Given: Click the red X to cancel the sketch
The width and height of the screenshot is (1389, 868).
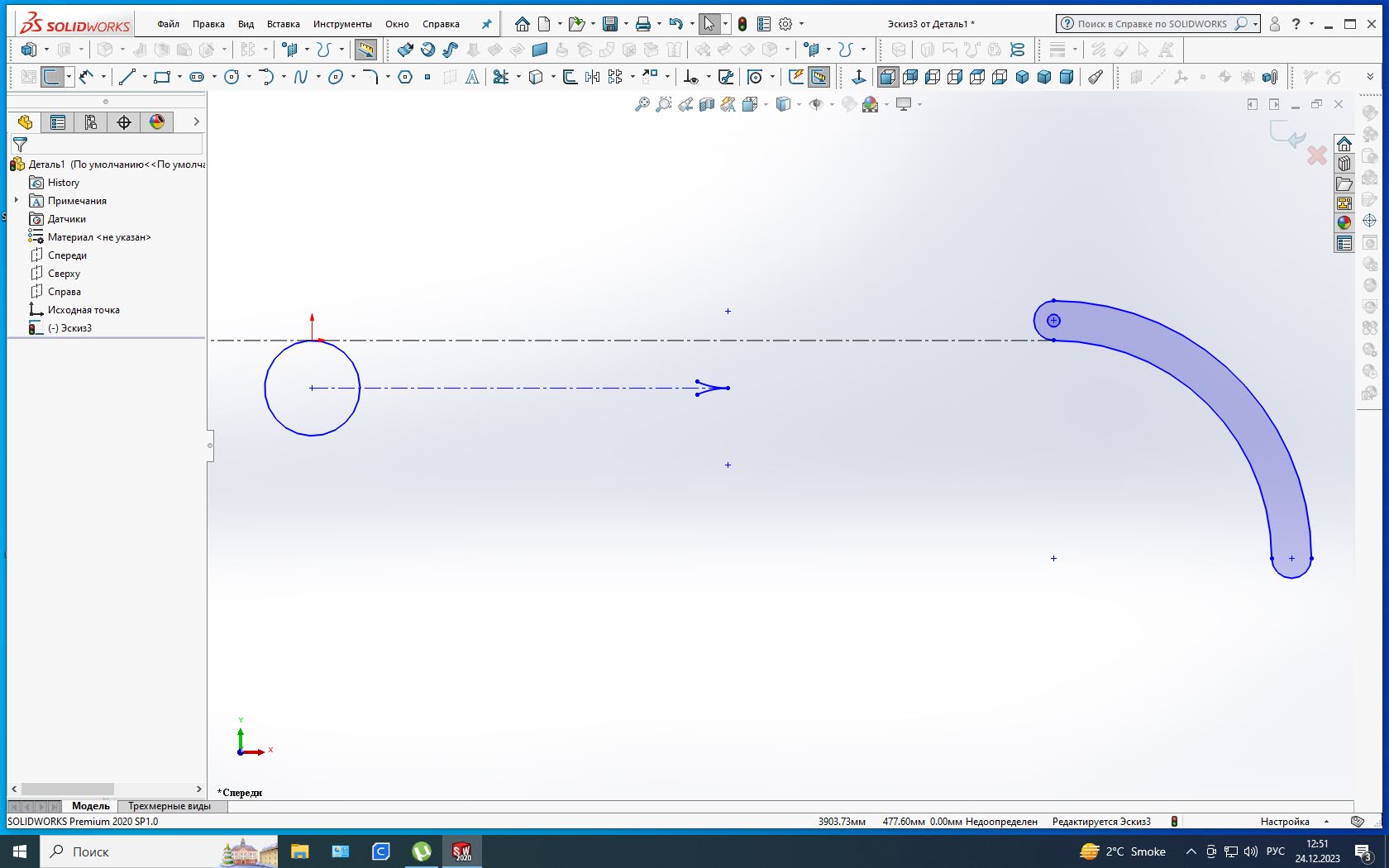Looking at the screenshot, I should point(1316,155).
